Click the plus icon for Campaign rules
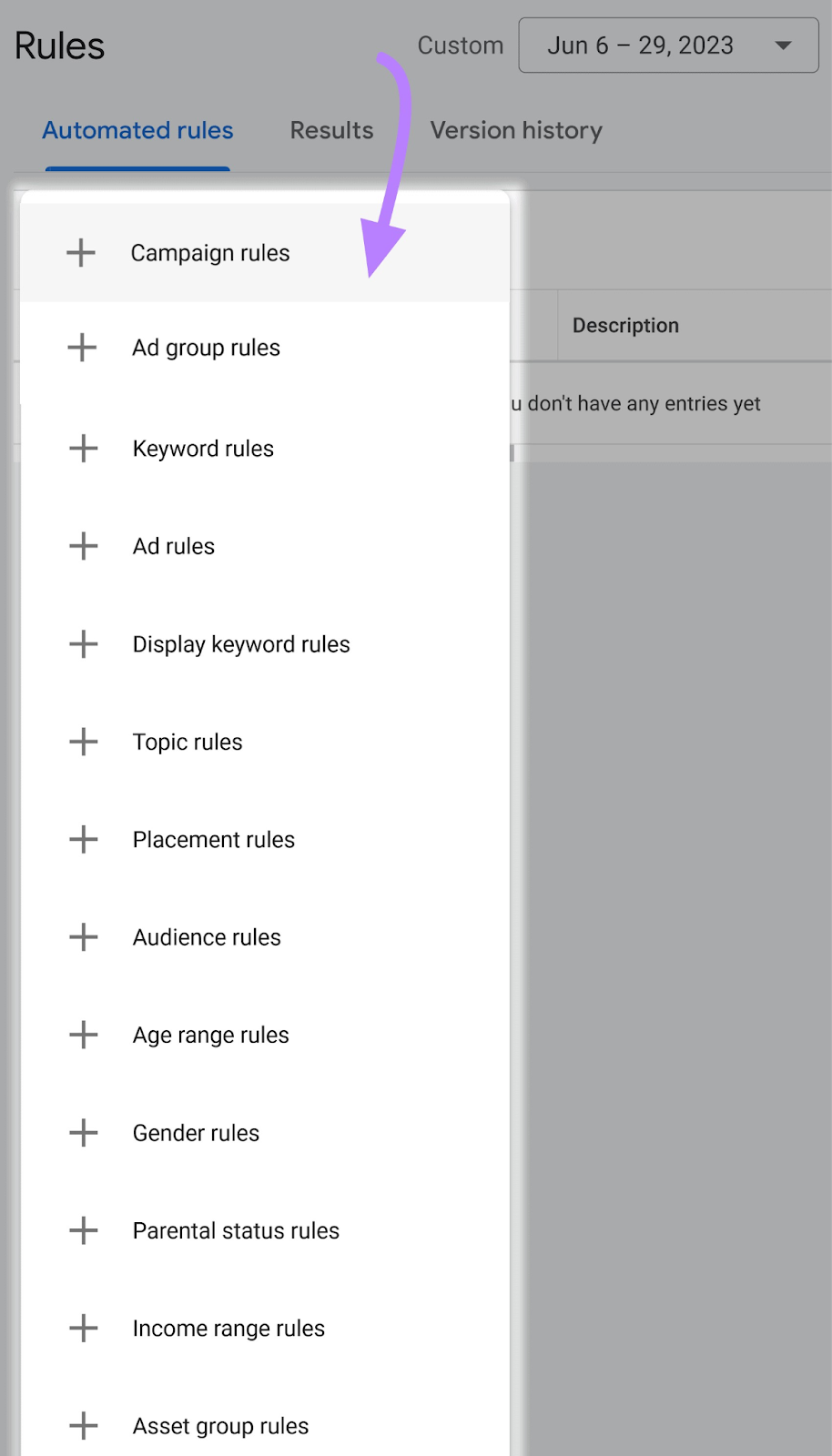832x1456 pixels. [81, 252]
